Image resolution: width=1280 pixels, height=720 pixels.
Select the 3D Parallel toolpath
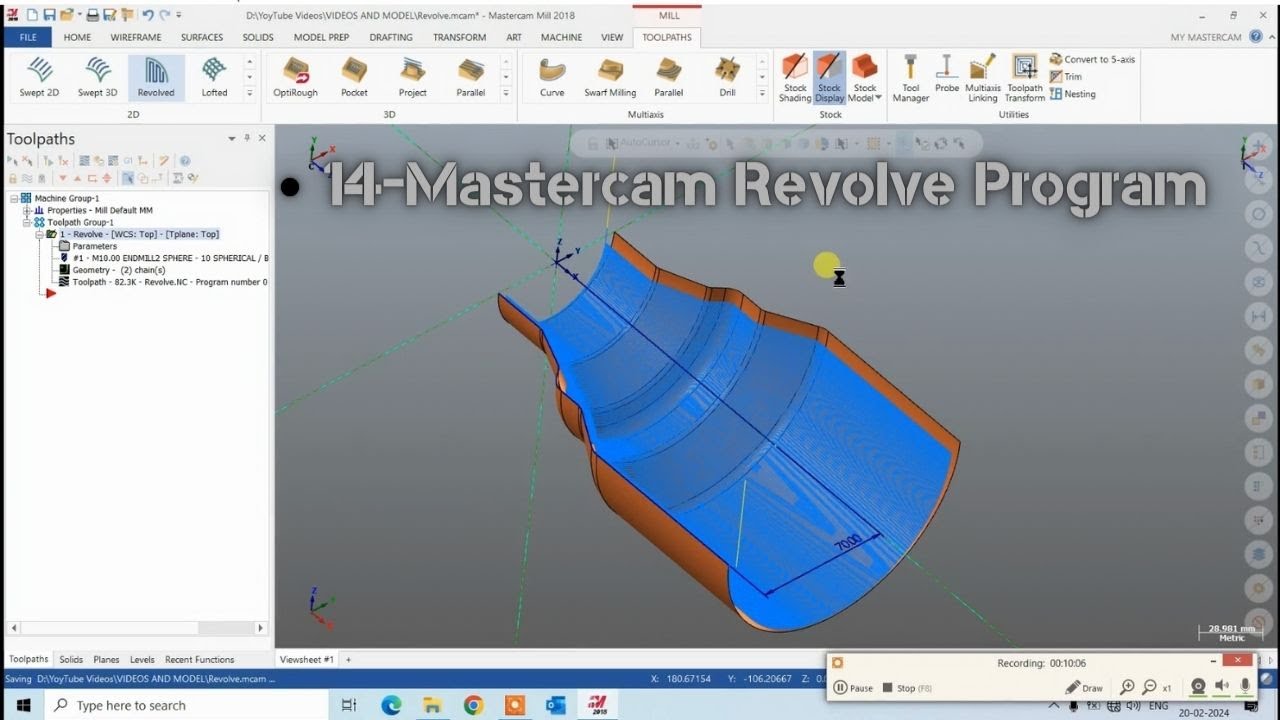tap(470, 77)
